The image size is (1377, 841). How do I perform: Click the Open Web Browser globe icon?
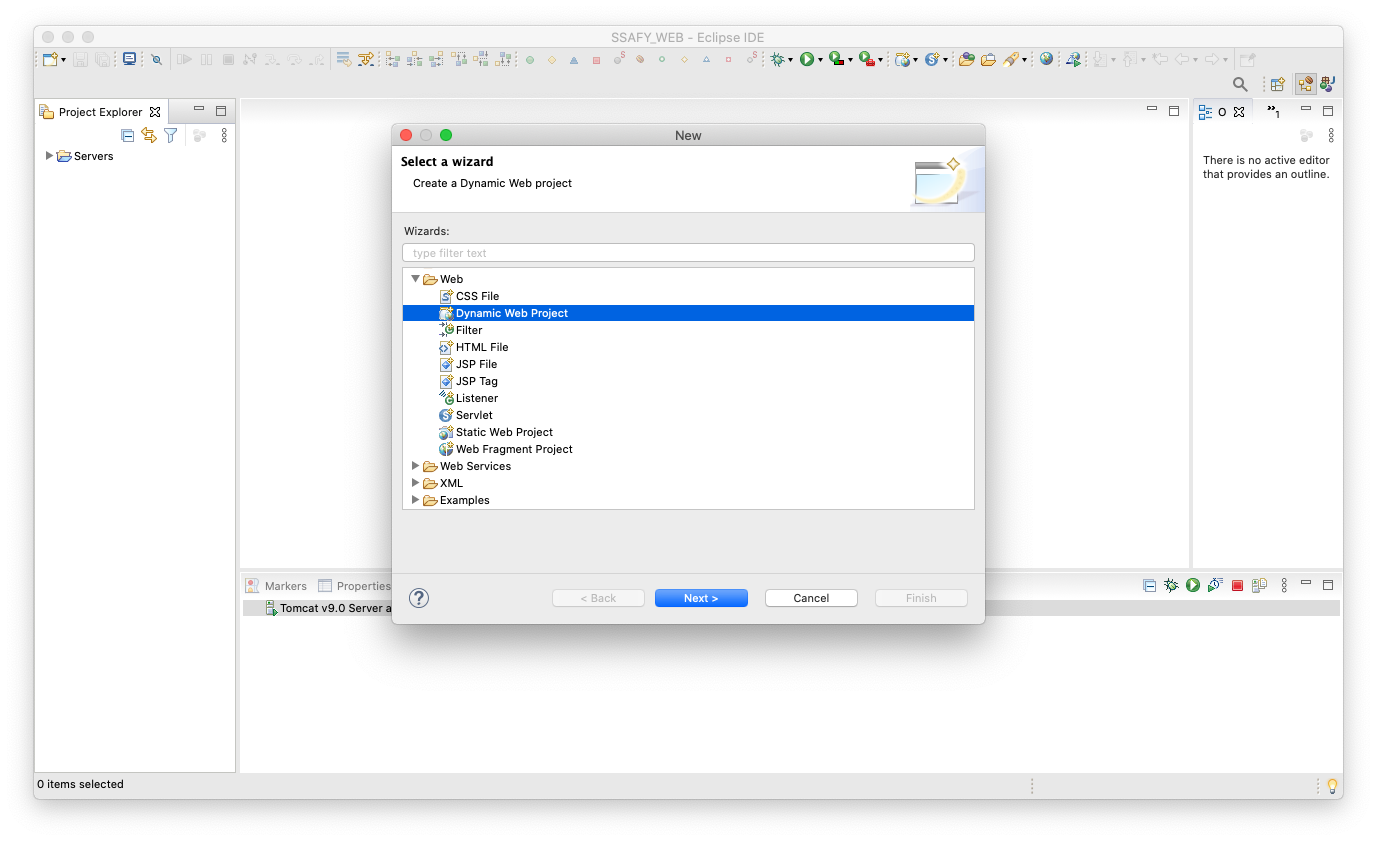point(1046,59)
